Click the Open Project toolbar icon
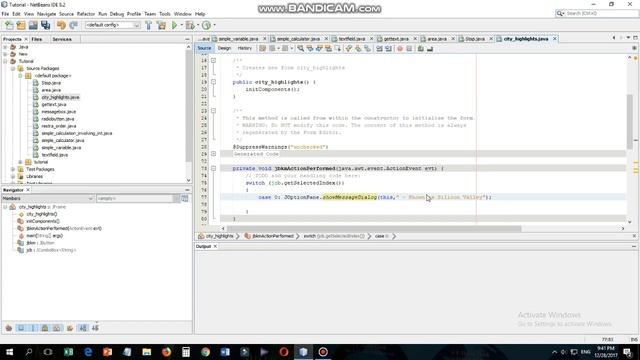The width and height of the screenshot is (640, 360). pyautogui.click(x=33, y=25)
